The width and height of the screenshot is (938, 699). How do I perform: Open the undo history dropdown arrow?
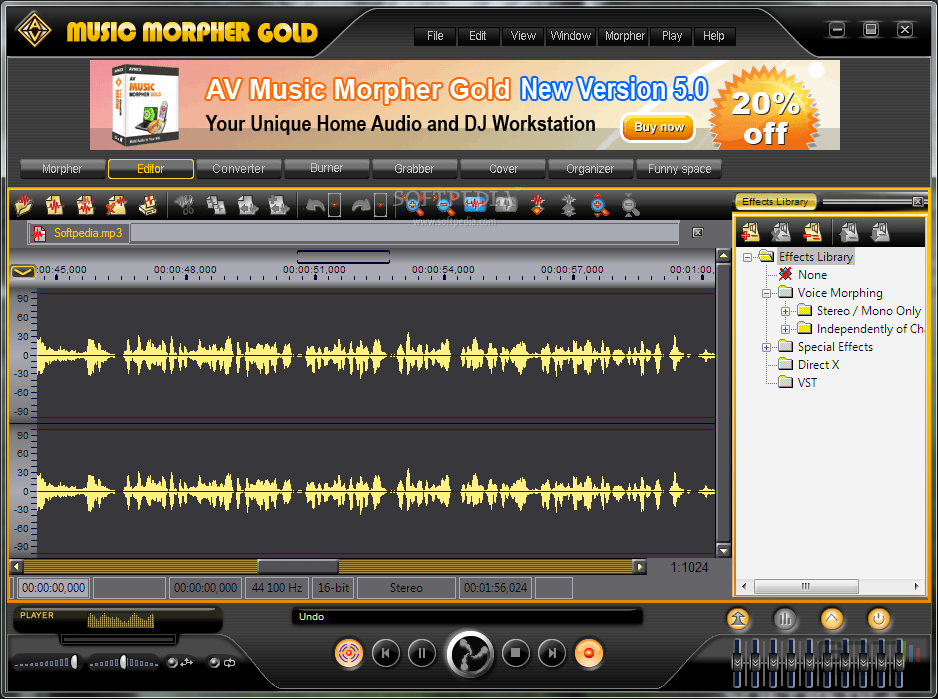click(x=334, y=205)
